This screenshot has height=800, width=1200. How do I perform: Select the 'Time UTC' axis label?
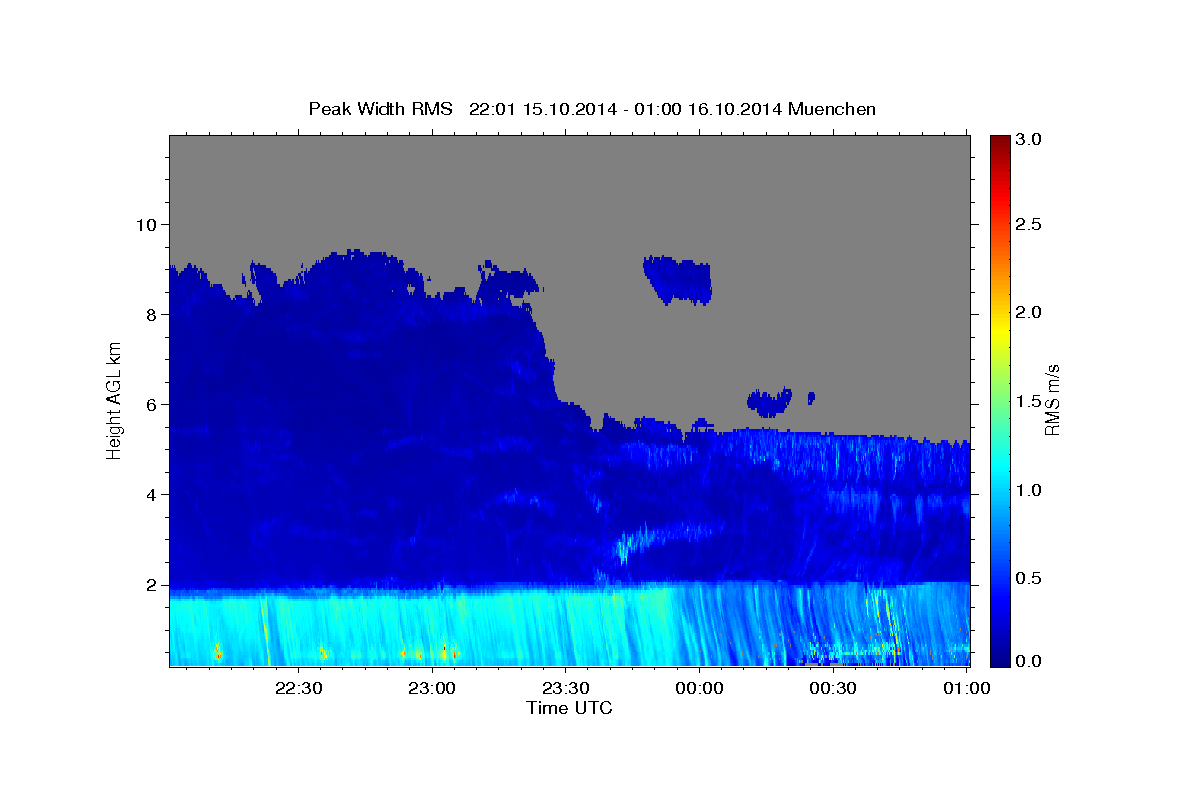(569, 708)
